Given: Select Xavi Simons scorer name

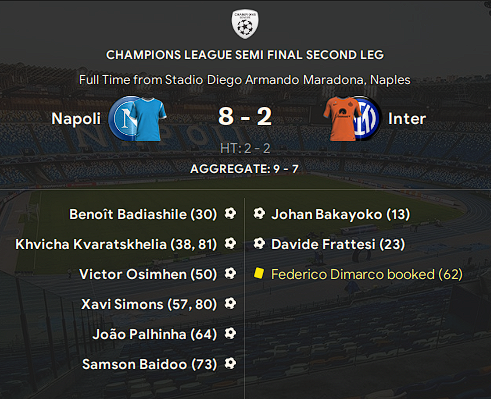Looking at the screenshot, I should (x=122, y=304).
